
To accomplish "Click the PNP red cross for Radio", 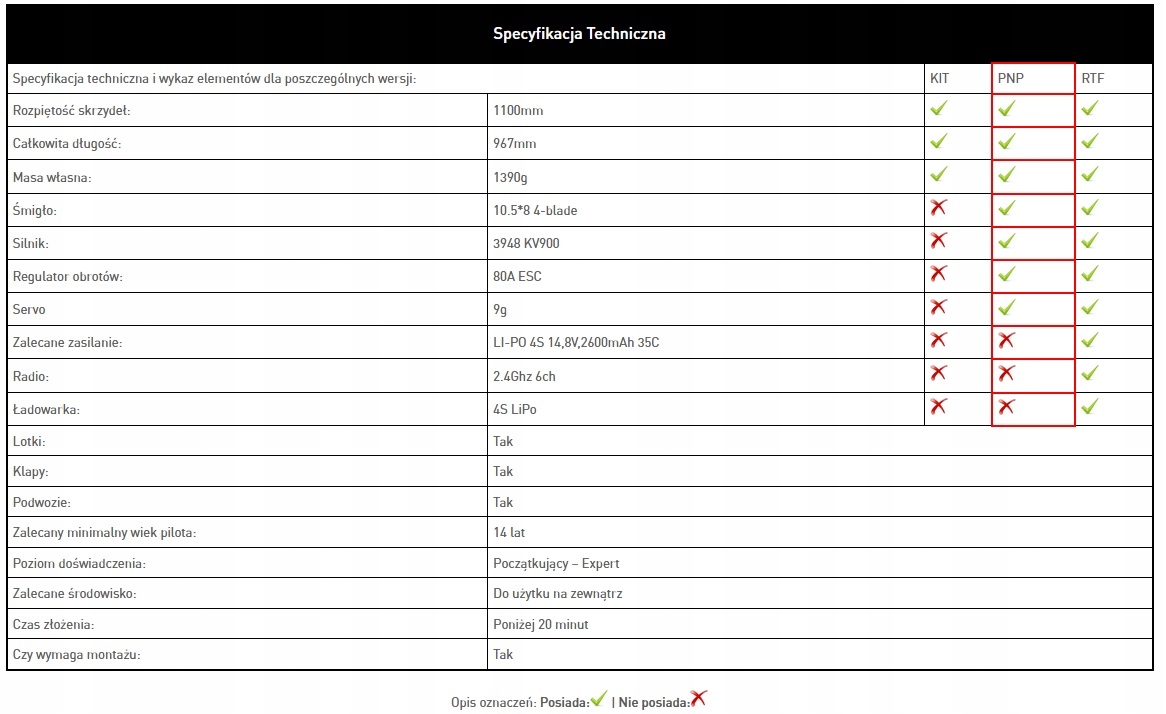I will [x=1006, y=374].
